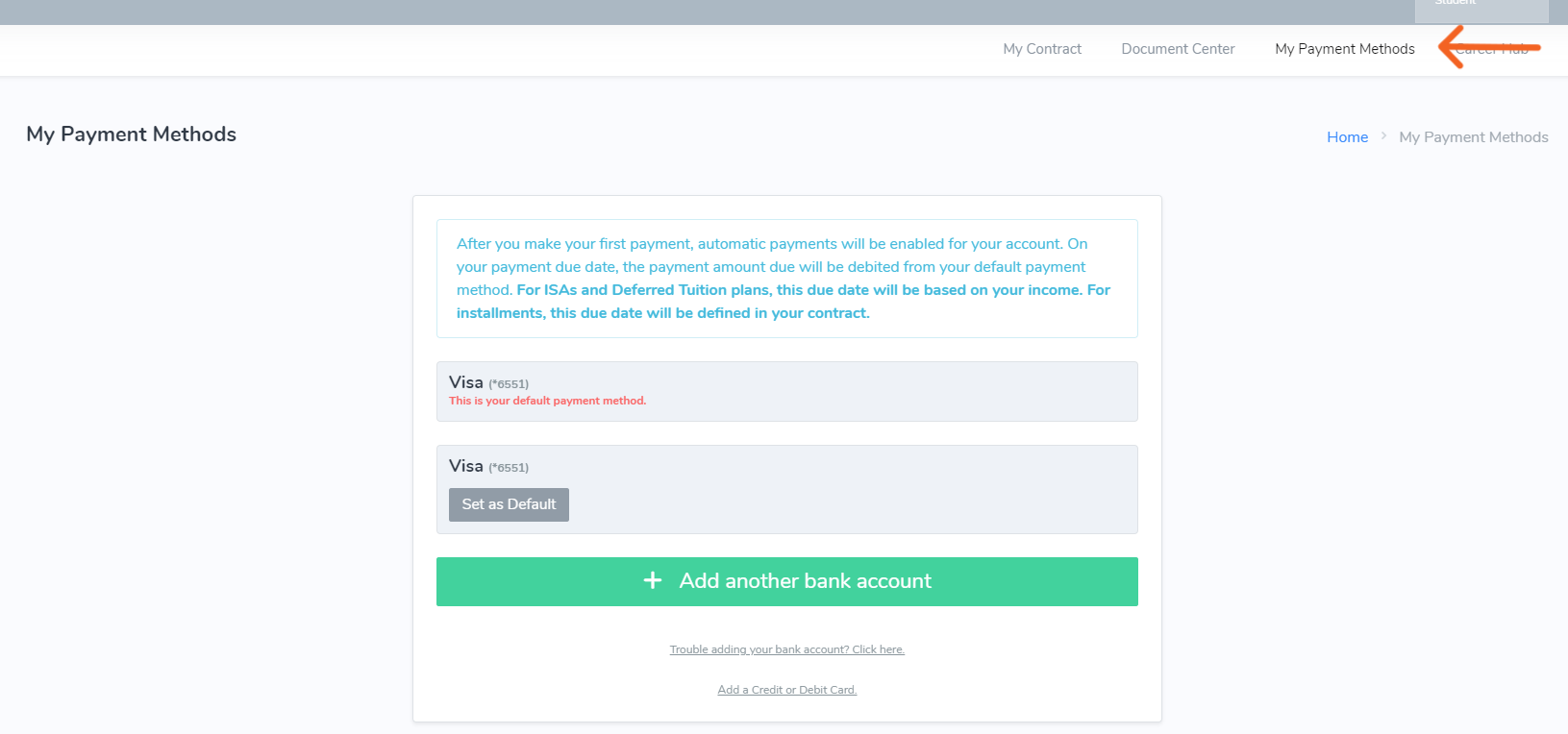The width and height of the screenshot is (1568, 734).
Task: Click the red default payment method notice
Action: 547,401
